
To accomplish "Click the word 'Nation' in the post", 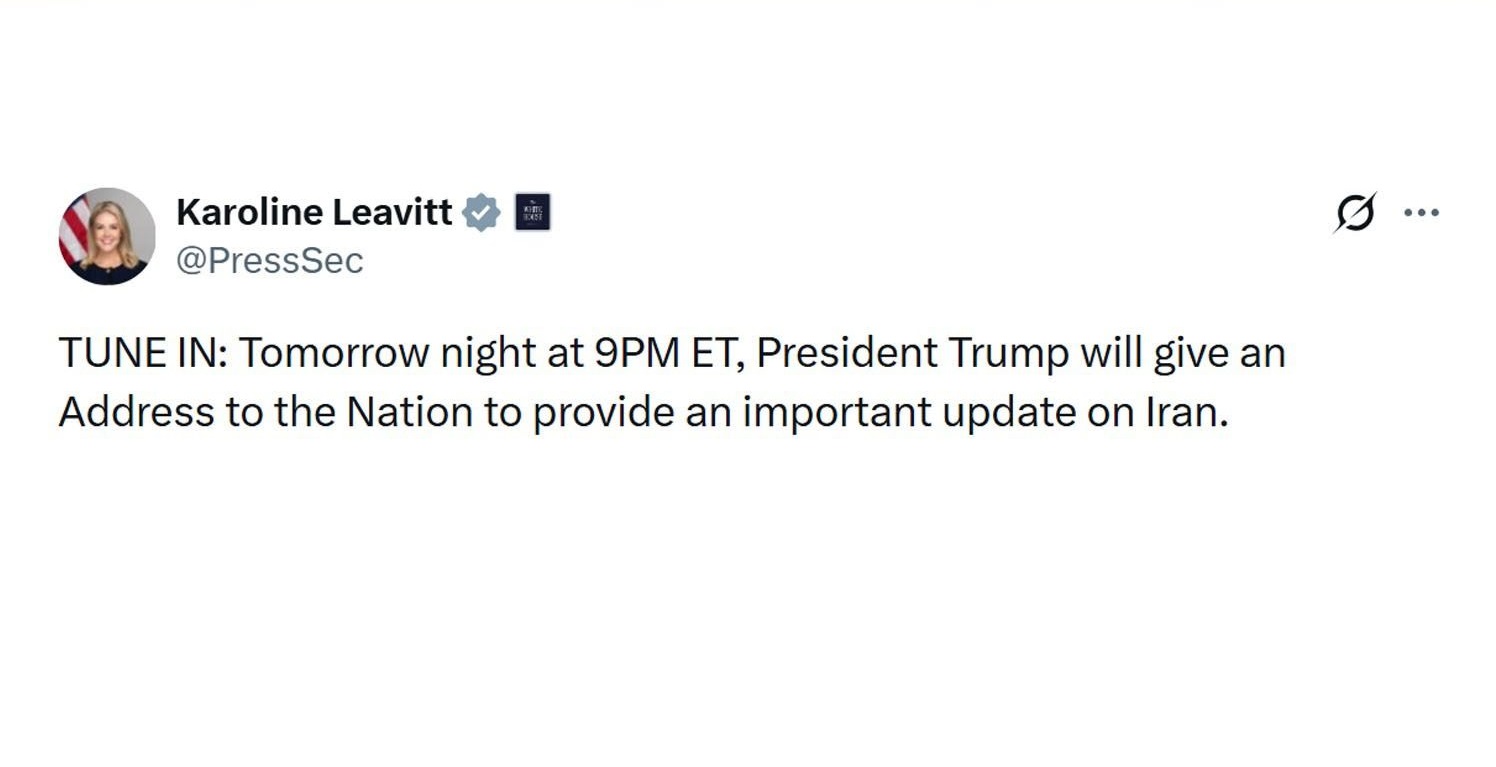I will tap(409, 413).
